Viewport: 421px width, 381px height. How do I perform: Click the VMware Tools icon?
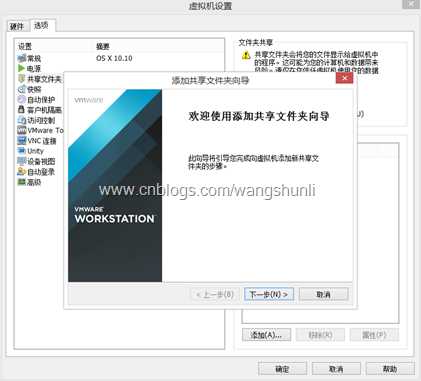[22, 130]
